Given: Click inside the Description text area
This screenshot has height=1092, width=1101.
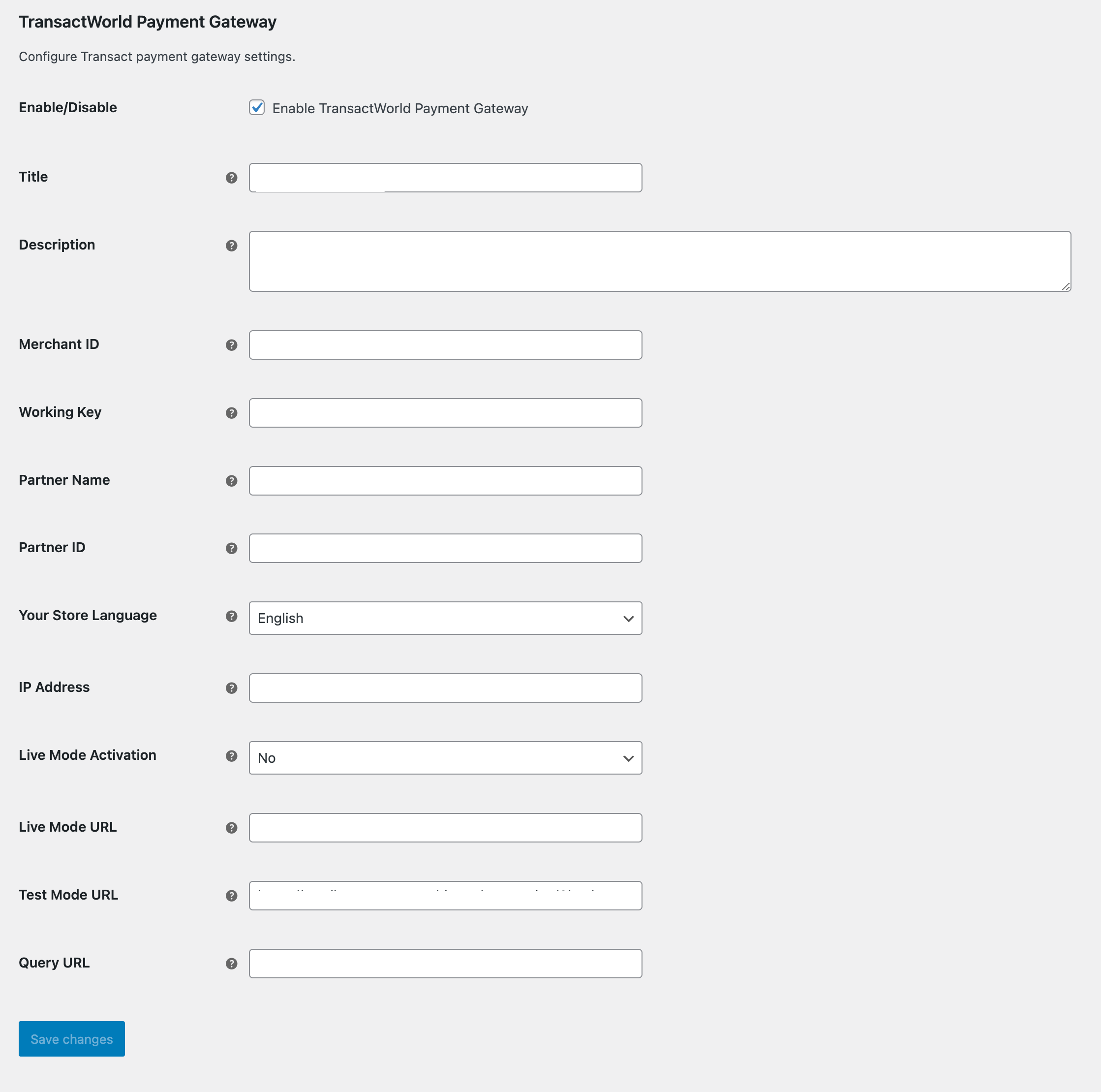Looking at the screenshot, I should (x=659, y=261).
